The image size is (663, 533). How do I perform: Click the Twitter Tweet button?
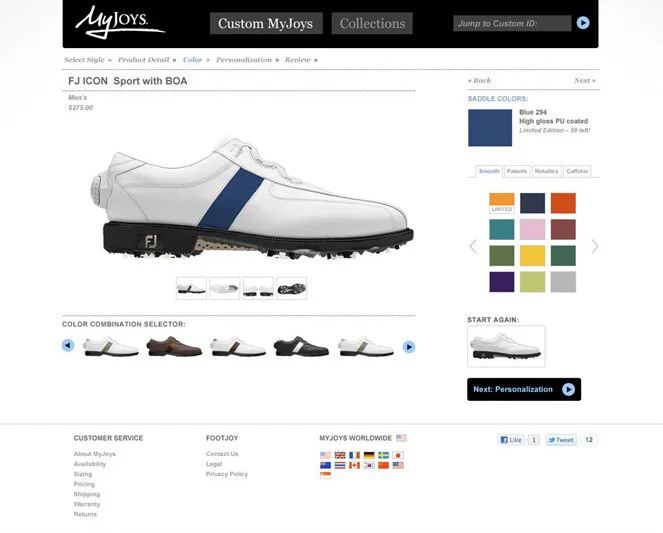561,440
